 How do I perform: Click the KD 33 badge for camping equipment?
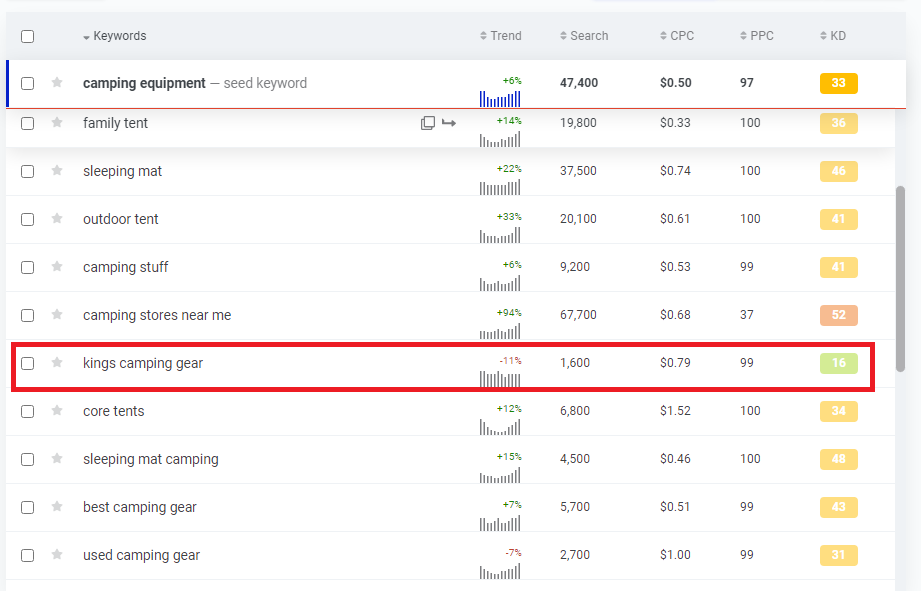click(839, 83)
